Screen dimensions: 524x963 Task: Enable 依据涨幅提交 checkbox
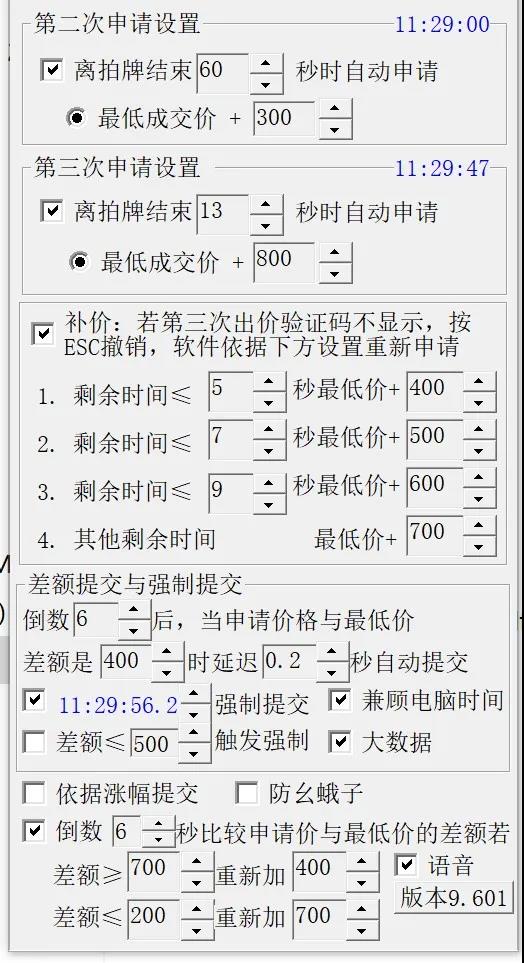(33, 793)
